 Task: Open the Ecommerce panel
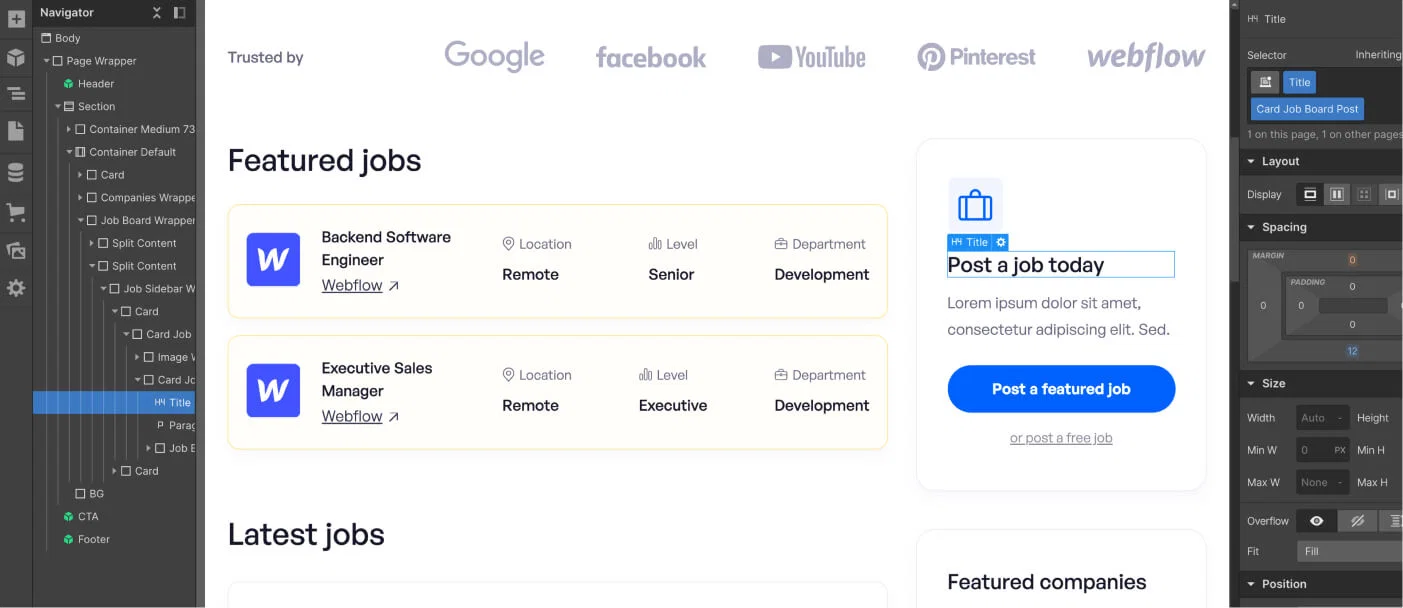point(16,211)
